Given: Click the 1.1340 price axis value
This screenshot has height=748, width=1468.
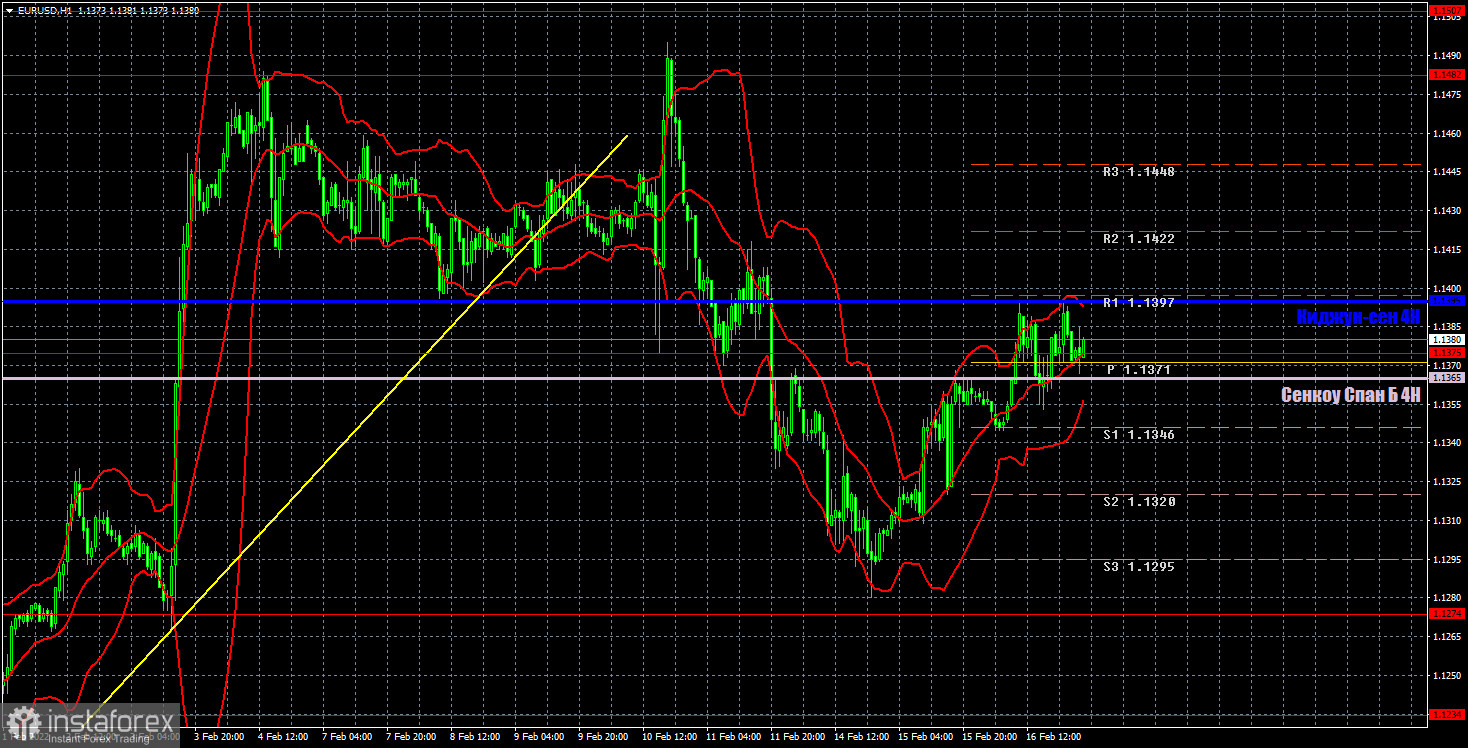Looking at the screenshot, I should pos(1446,443).
